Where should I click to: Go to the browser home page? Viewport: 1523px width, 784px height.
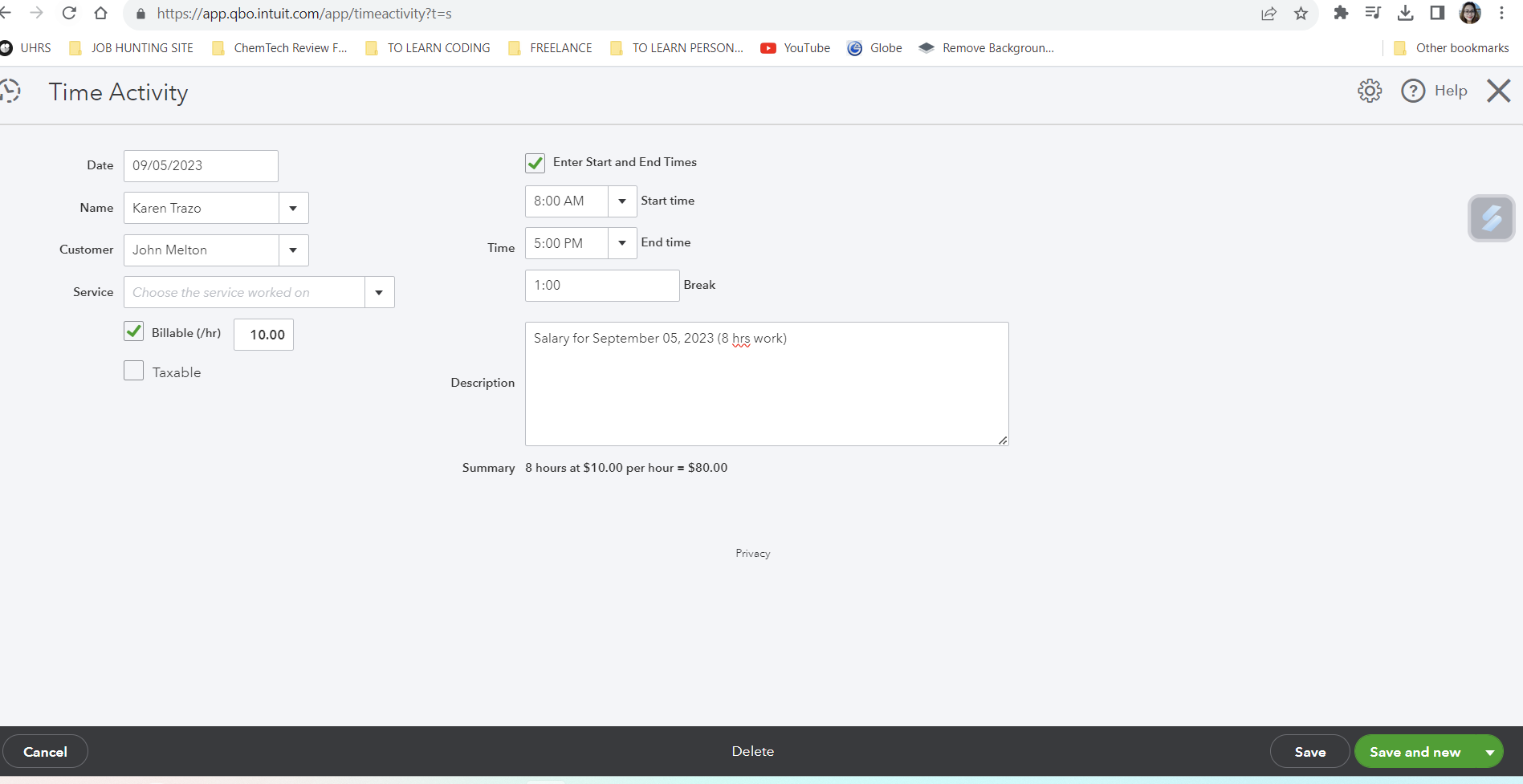100,13
